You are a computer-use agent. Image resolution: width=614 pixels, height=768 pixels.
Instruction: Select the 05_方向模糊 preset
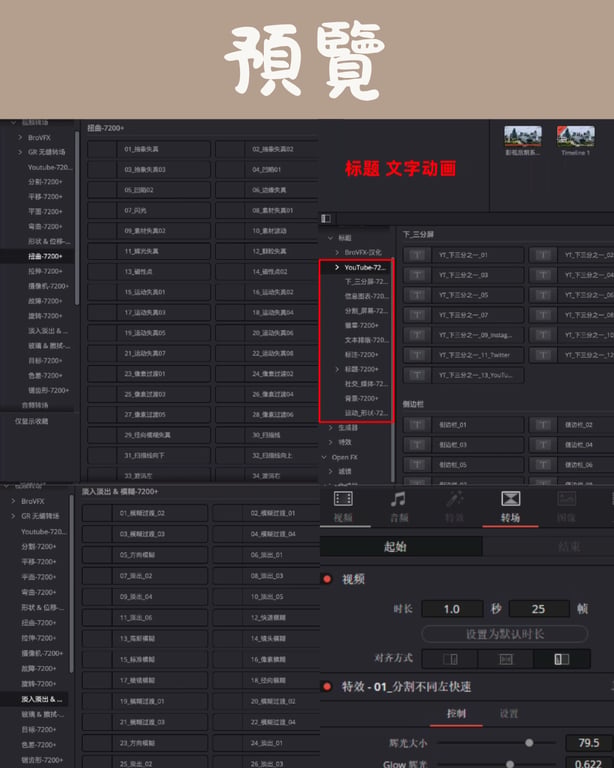click(x=145, y=554)
